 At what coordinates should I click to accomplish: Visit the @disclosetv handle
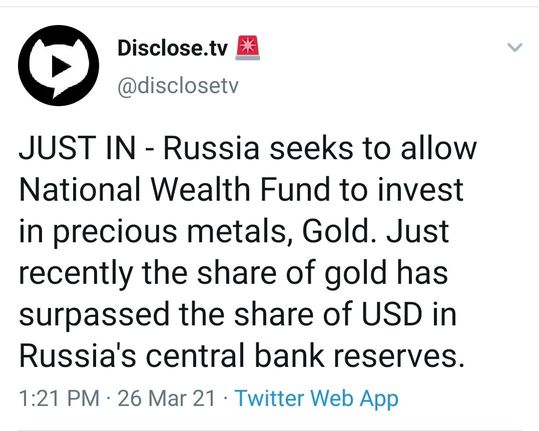click(178, 86)
